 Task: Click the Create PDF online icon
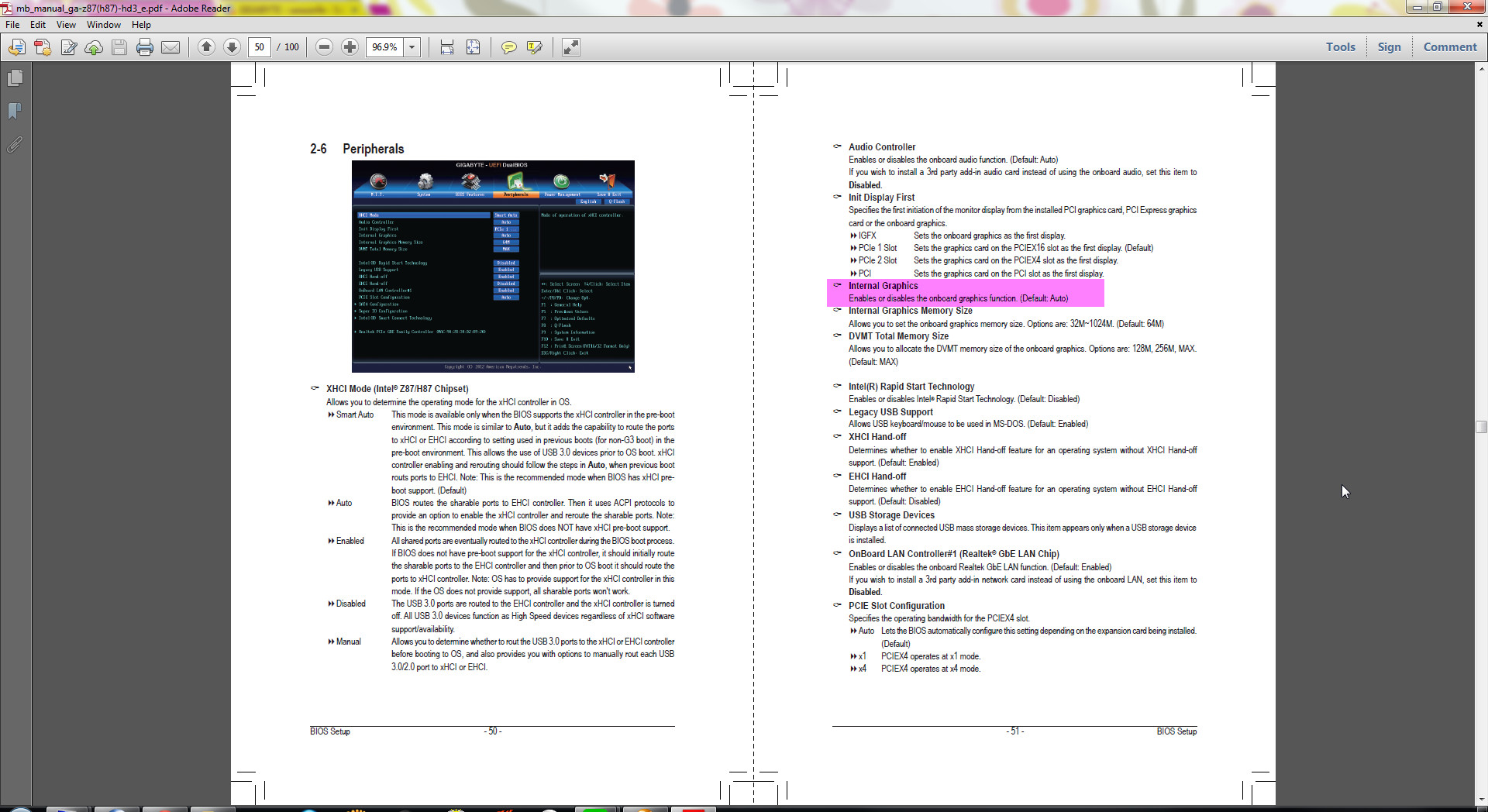click(x=43, y=47)
